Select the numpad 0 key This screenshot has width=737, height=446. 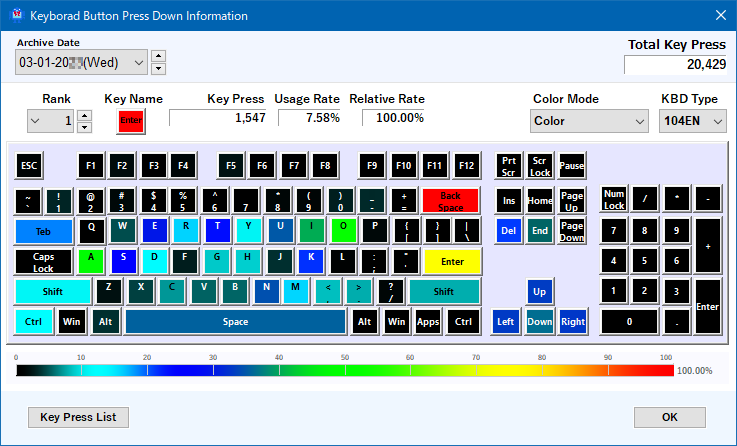coord(629,322)
